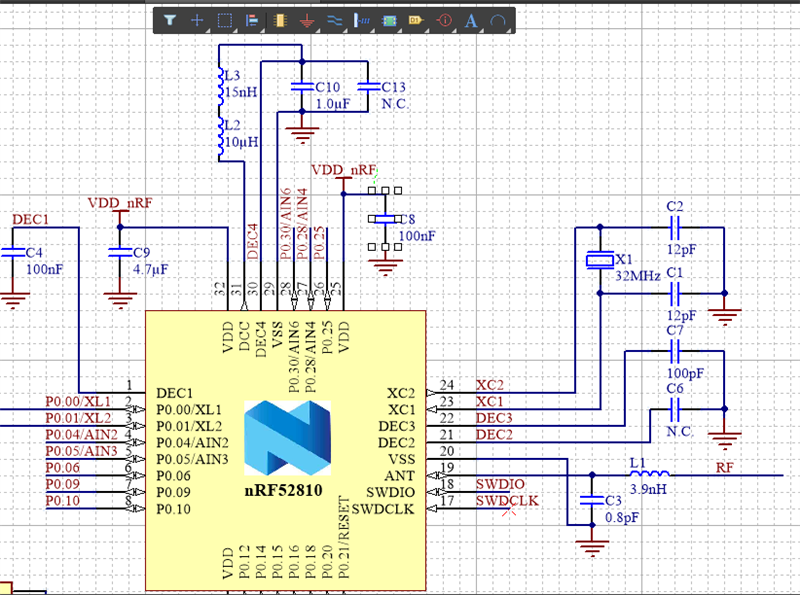Choose the dashed rectangle Select tool
The image size is (800, 595).
(224, 20)
